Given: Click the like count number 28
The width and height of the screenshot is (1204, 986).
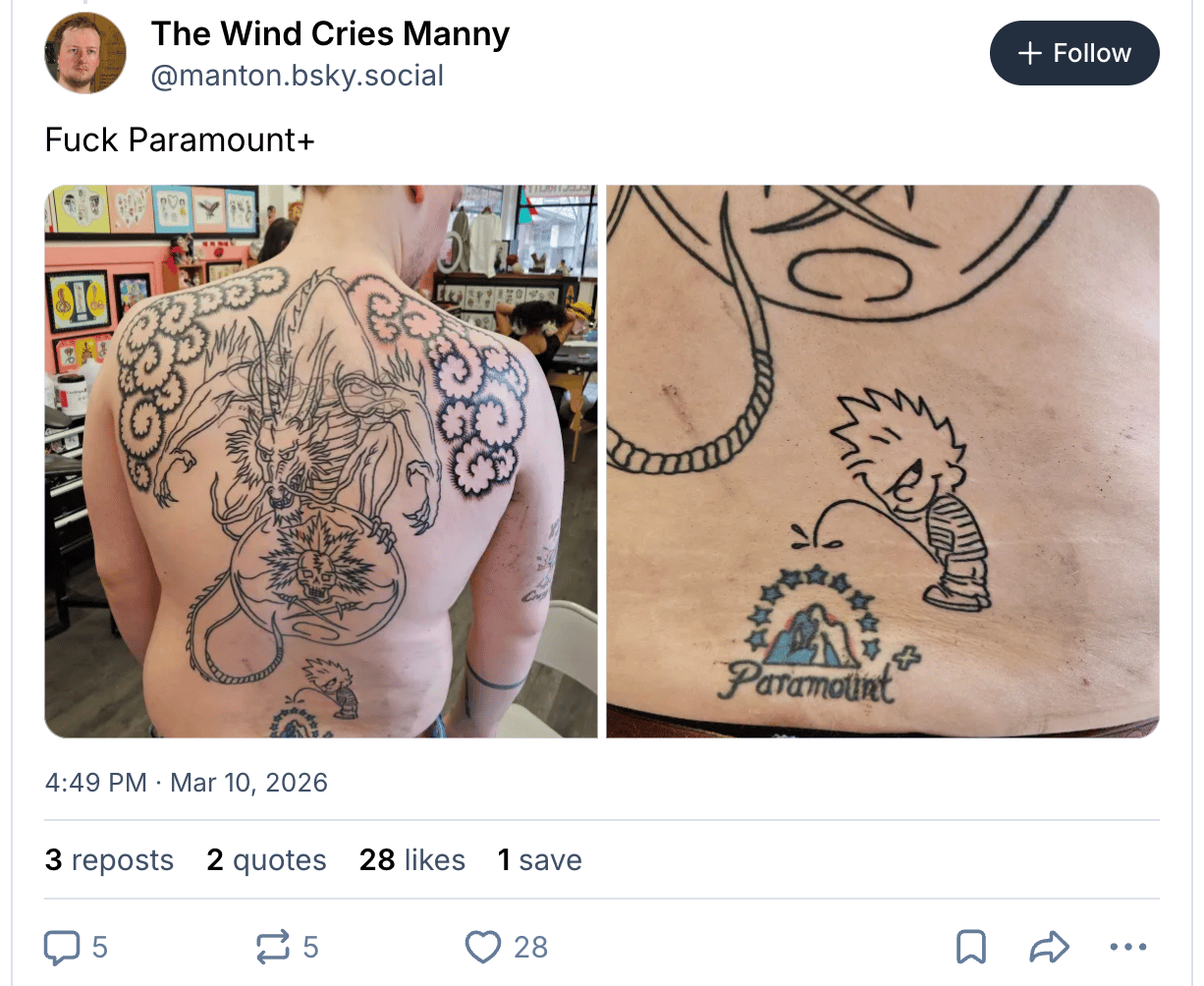Looking at the screenshot, I should [530, 947].
